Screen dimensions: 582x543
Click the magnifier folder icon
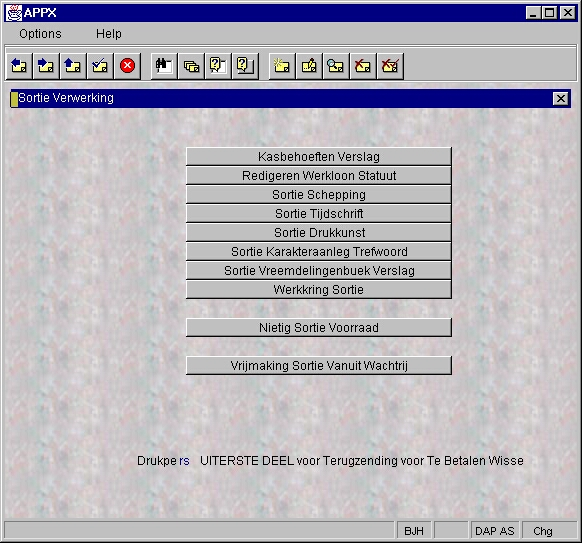(x=336, y=66)
